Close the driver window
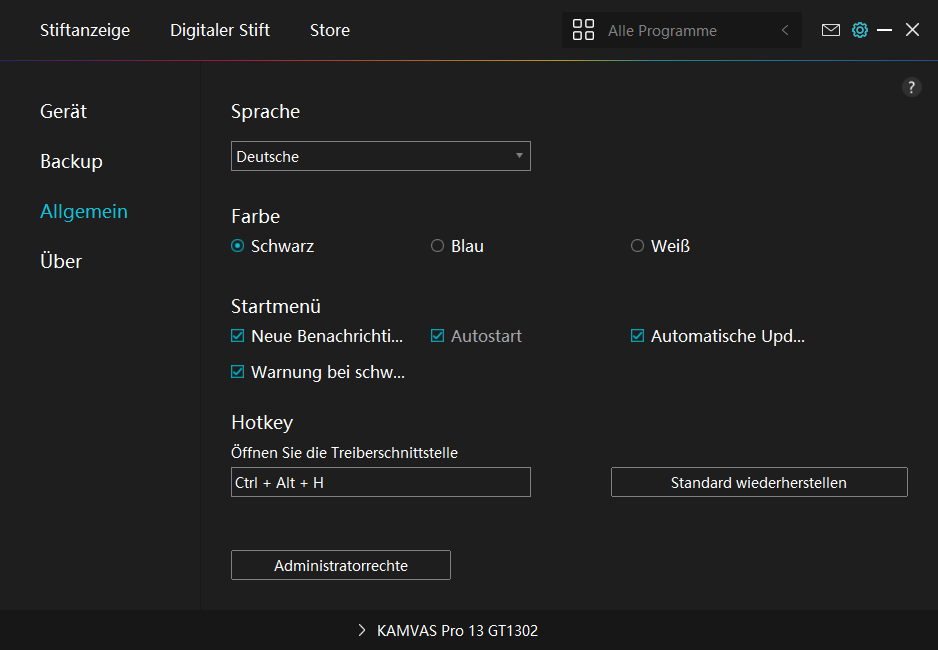Viewport: 938px width, 650px height. point(912,30)
